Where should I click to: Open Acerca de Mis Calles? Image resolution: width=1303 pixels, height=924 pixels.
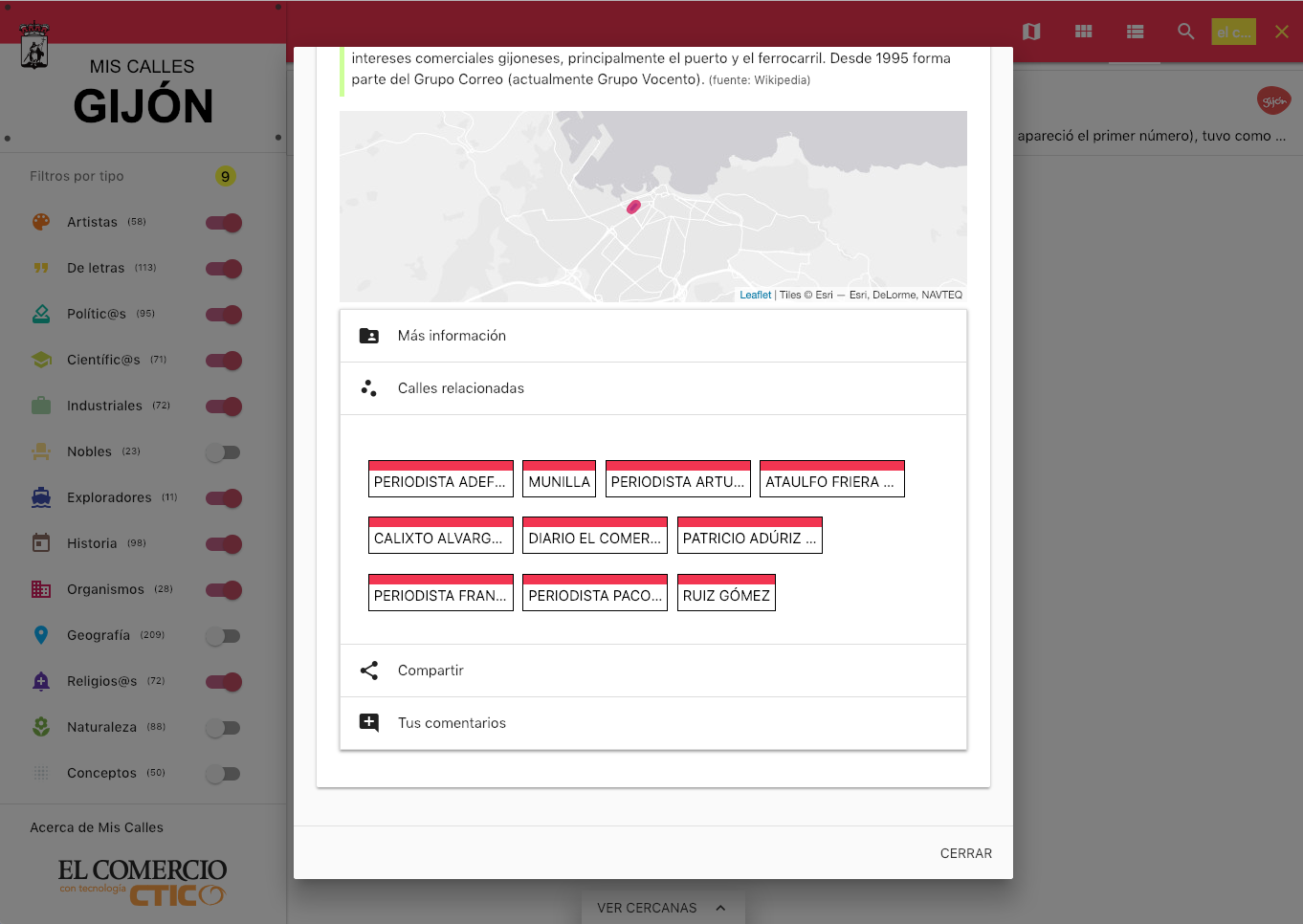(97, 827)
